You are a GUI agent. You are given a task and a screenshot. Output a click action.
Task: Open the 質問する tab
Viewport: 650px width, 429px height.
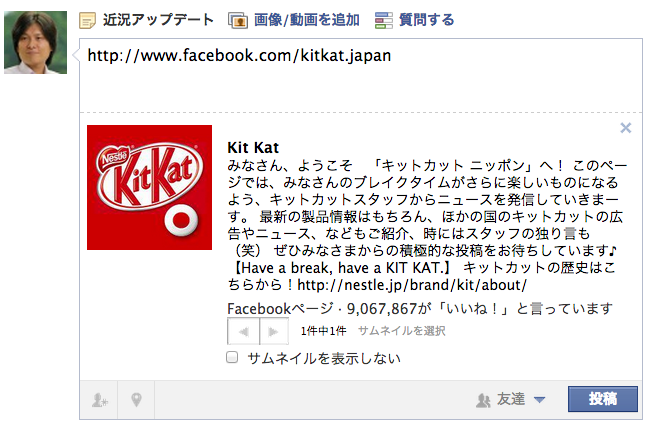pos(427,20)
